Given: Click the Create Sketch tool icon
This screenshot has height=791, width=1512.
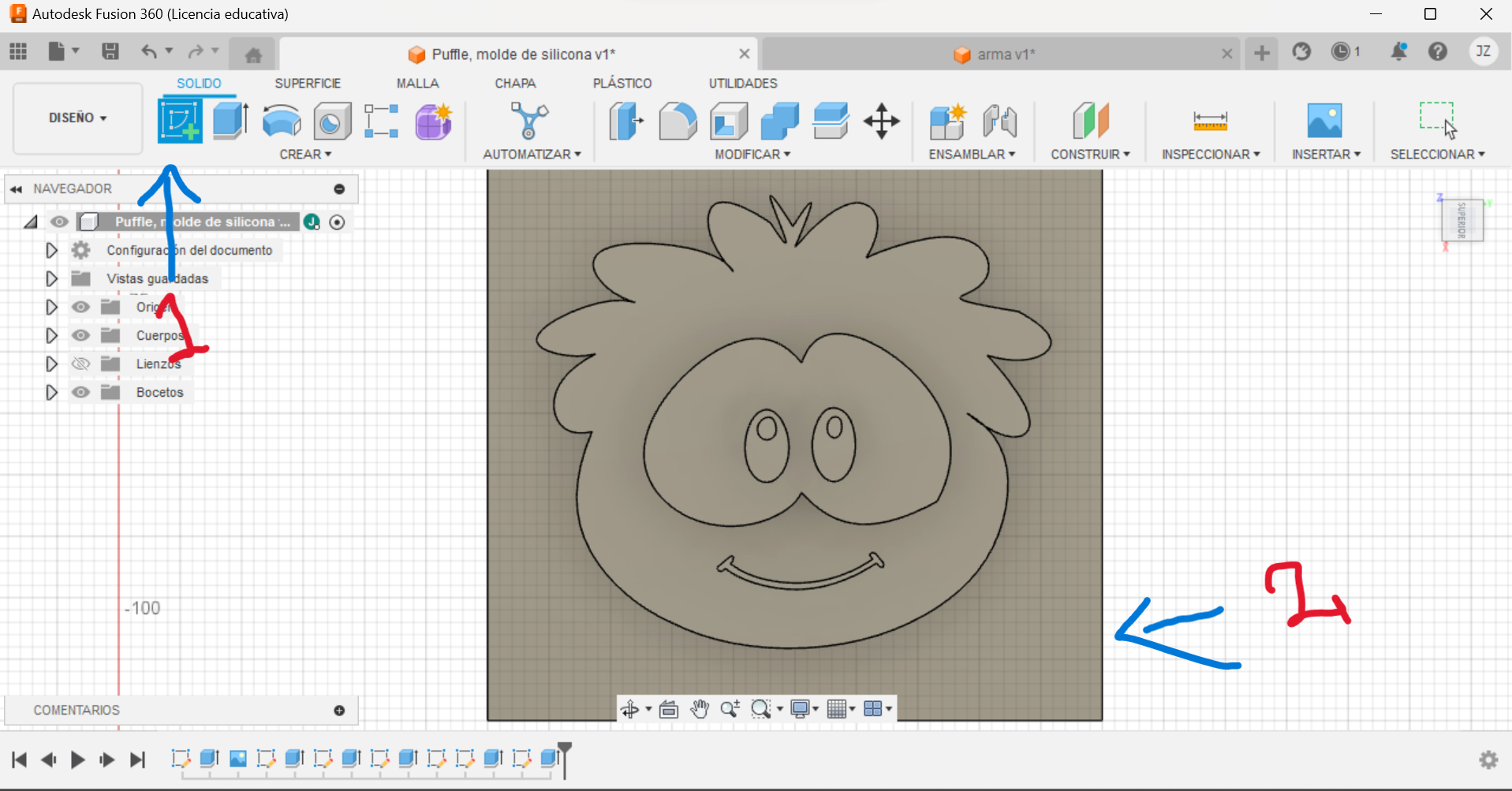Looking at the screenshot, I should 180,121.
